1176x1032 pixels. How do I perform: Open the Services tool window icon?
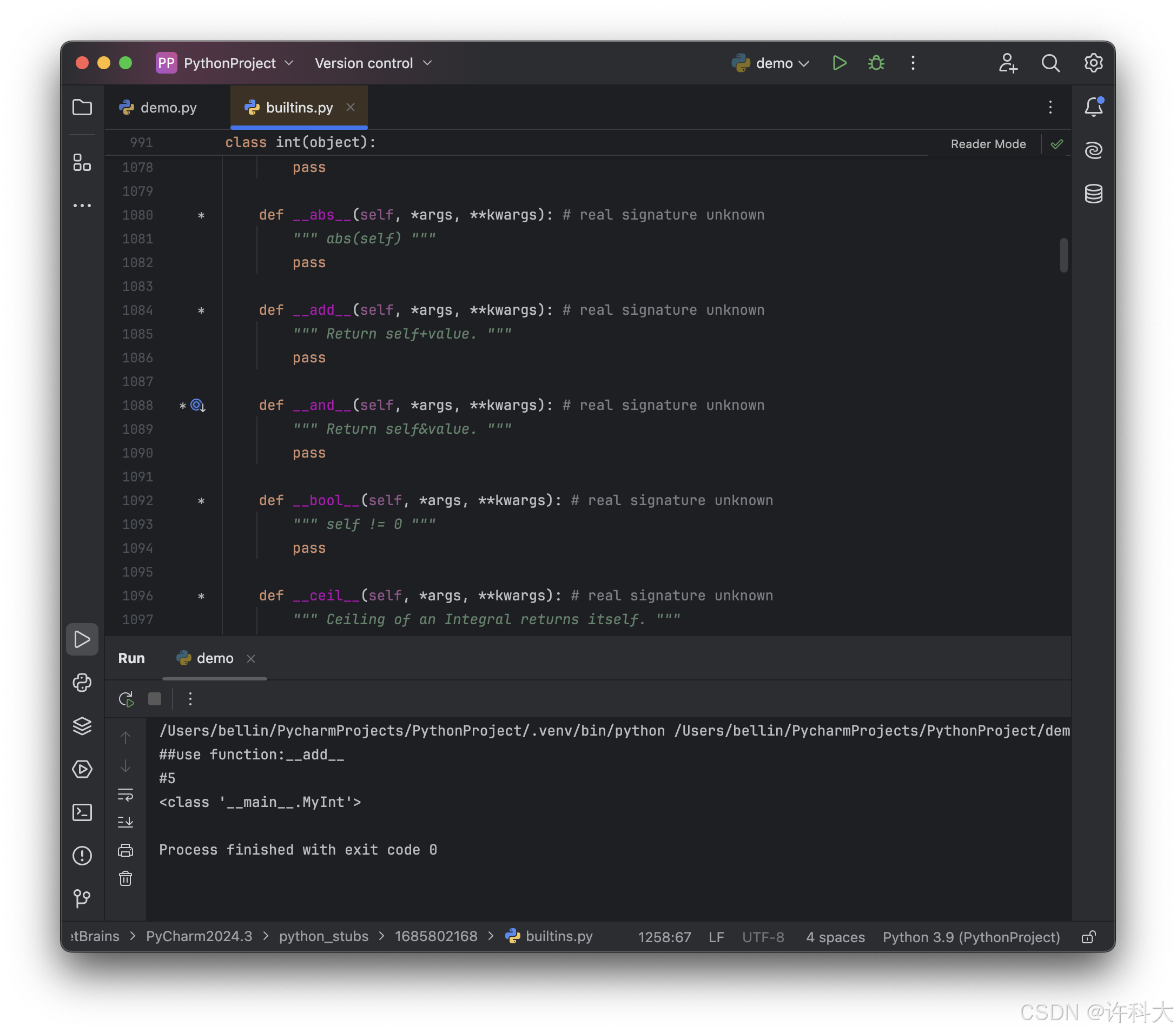pyautogui.click(x=82, y=769)
